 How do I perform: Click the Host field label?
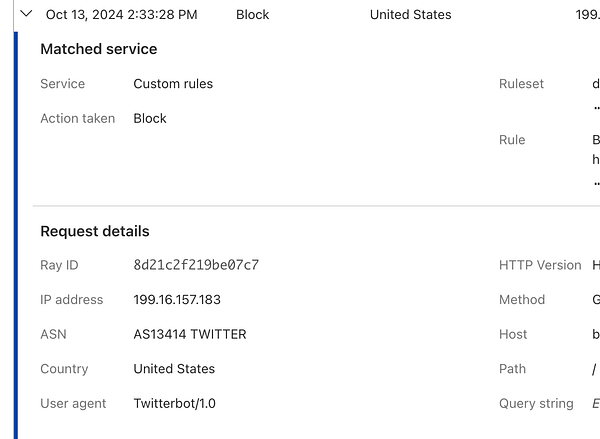point(513,334)
